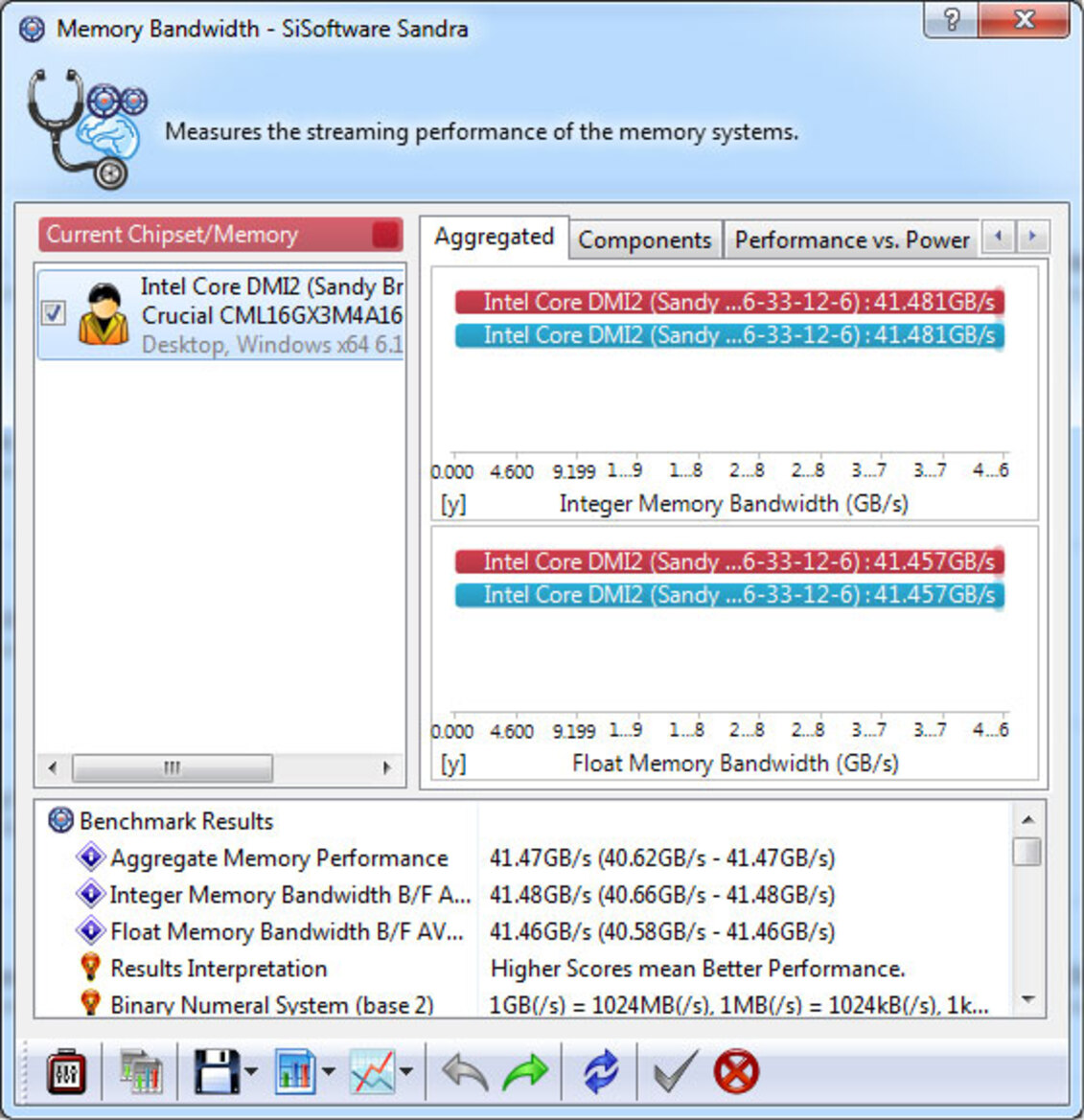Click diamond icon beside Aggregate Memory Performance
1084x1120 pixels.
click(91, 856)
